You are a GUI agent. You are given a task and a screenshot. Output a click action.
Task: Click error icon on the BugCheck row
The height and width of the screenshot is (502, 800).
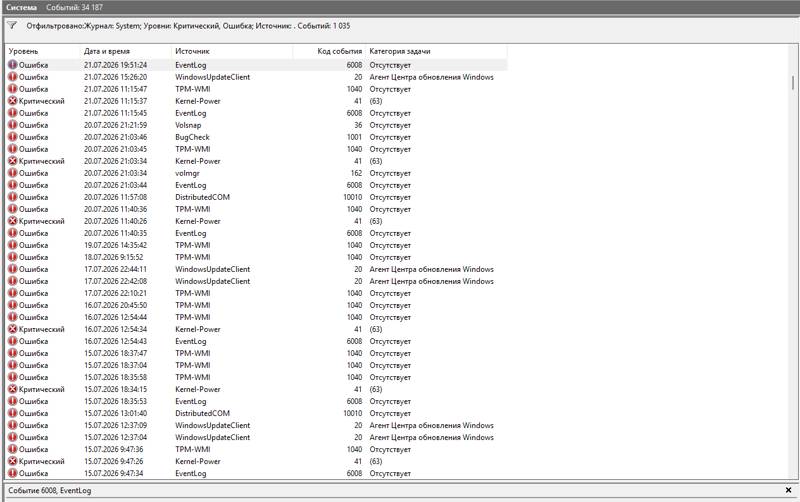[13, 137]
